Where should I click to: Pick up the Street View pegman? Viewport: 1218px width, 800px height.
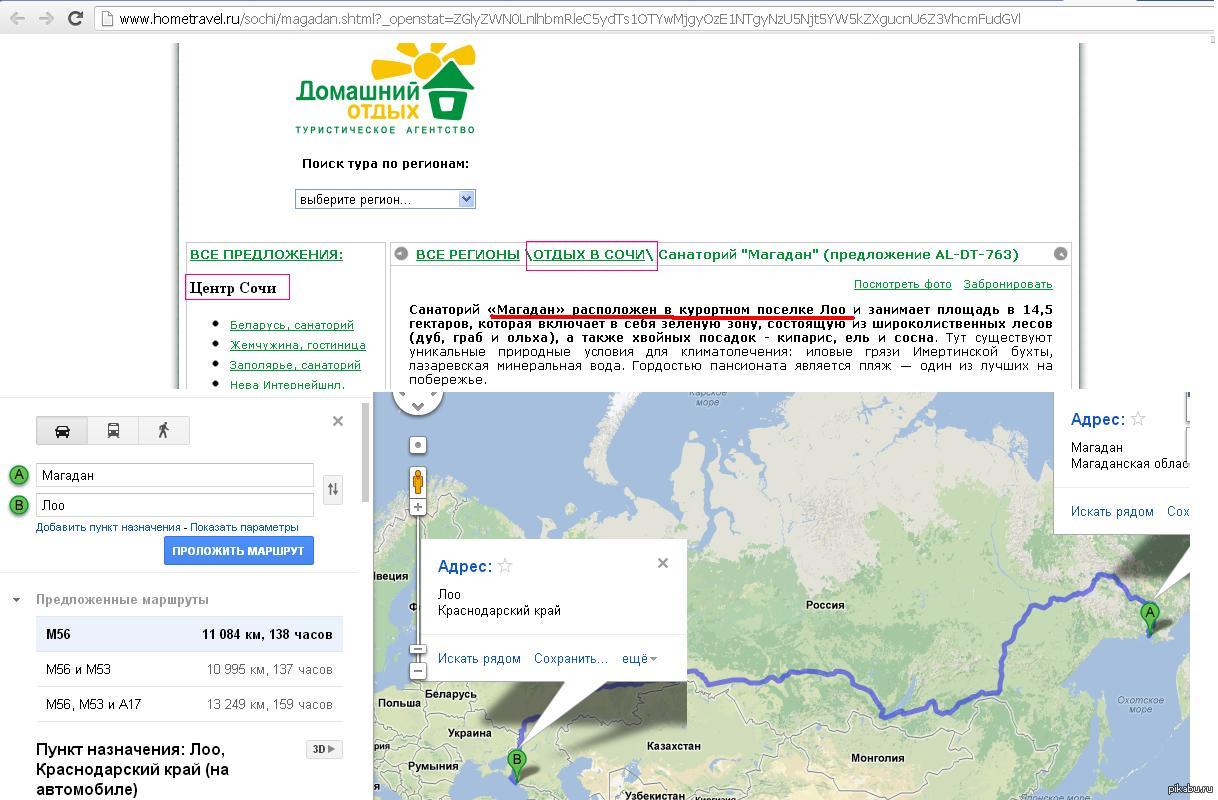coord(418,482)
